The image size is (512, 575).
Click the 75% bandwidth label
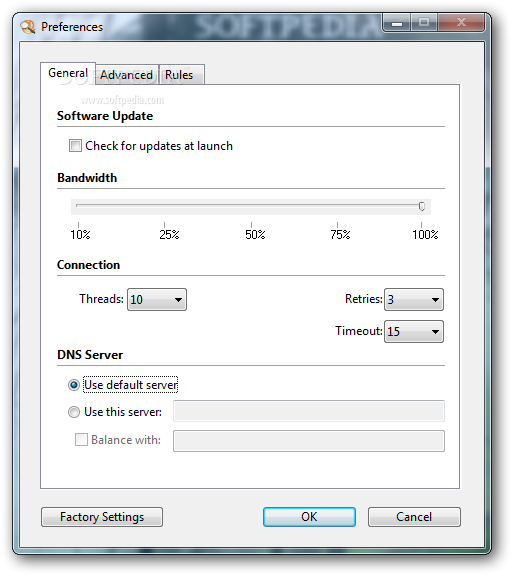[340, 235]
